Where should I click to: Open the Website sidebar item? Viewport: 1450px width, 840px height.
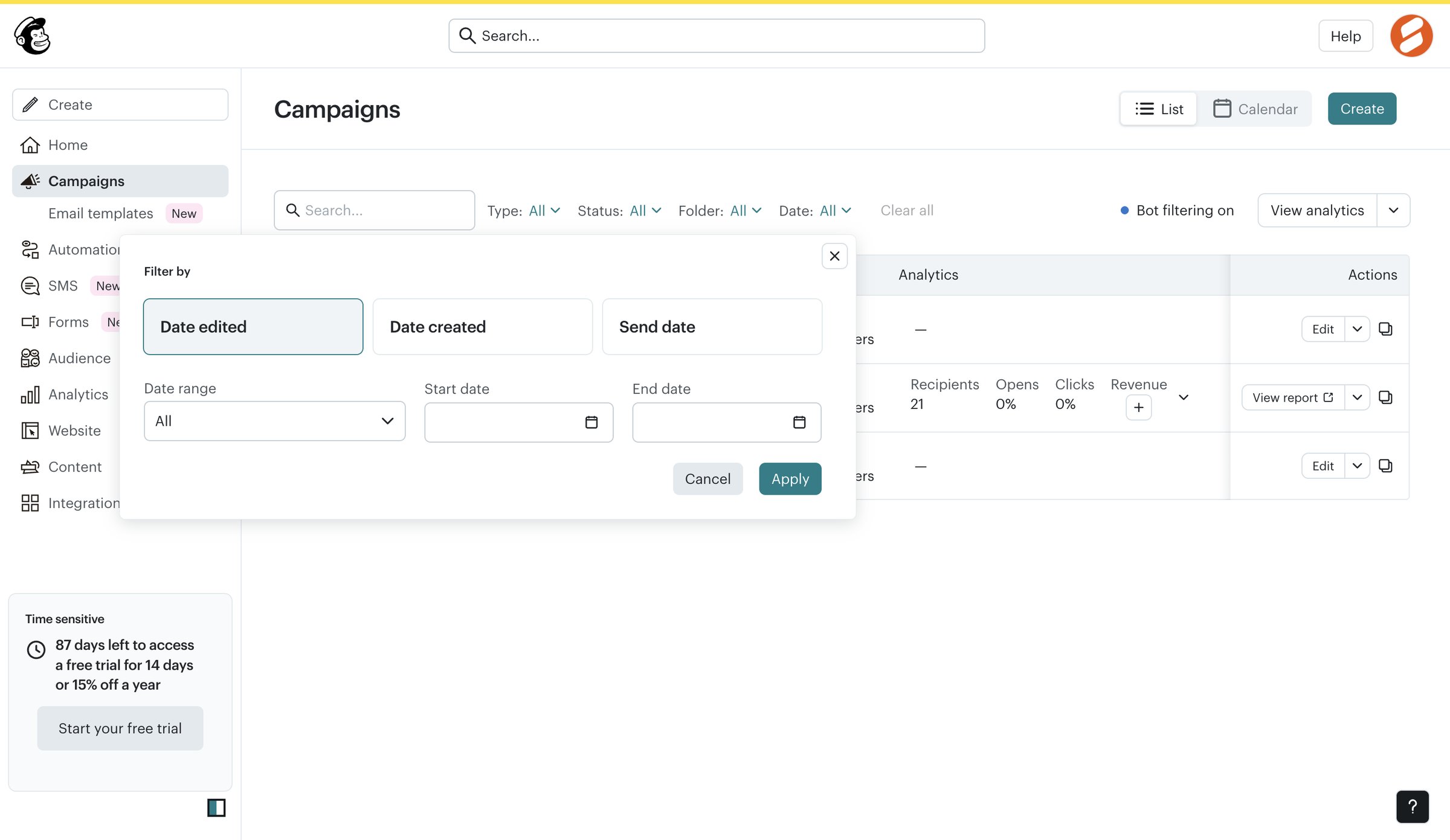click(74, 431)
